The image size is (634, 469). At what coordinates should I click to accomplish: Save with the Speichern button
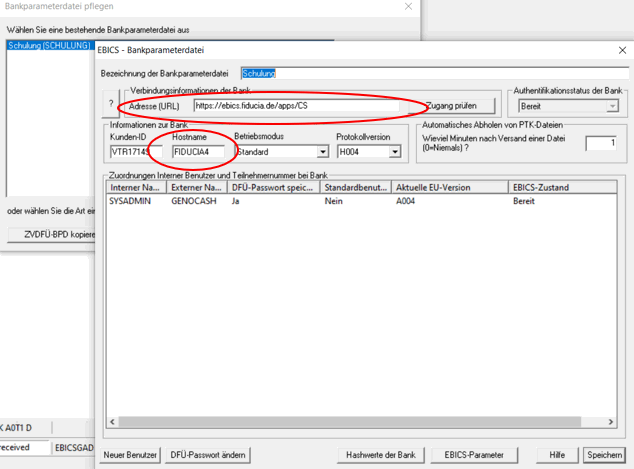(604, 455)
